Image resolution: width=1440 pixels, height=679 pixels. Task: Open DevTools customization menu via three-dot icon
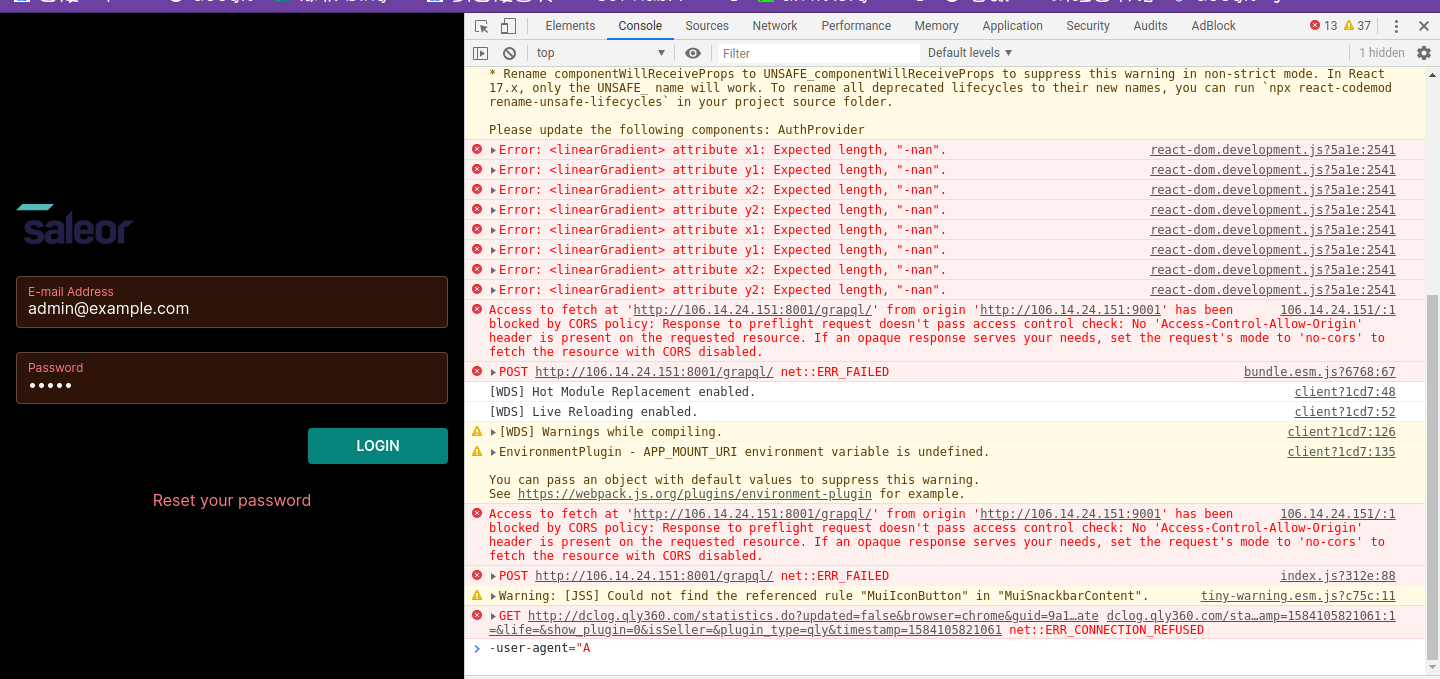coord(1397,26)
